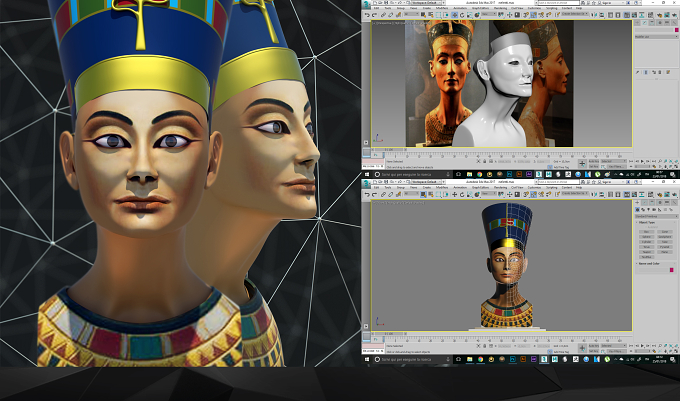The image size is (680, 401).
Task: Open reference coordinate View dropdown, lower window
Action: 489,193
